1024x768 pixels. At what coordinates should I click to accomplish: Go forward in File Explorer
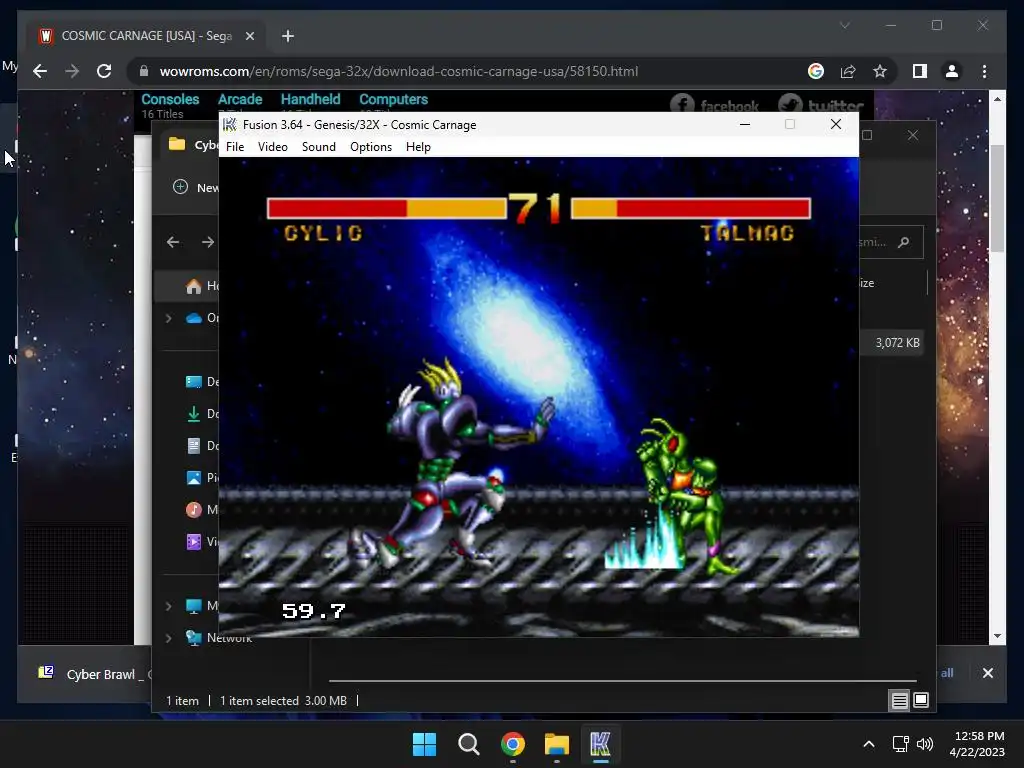coord(208,242)
